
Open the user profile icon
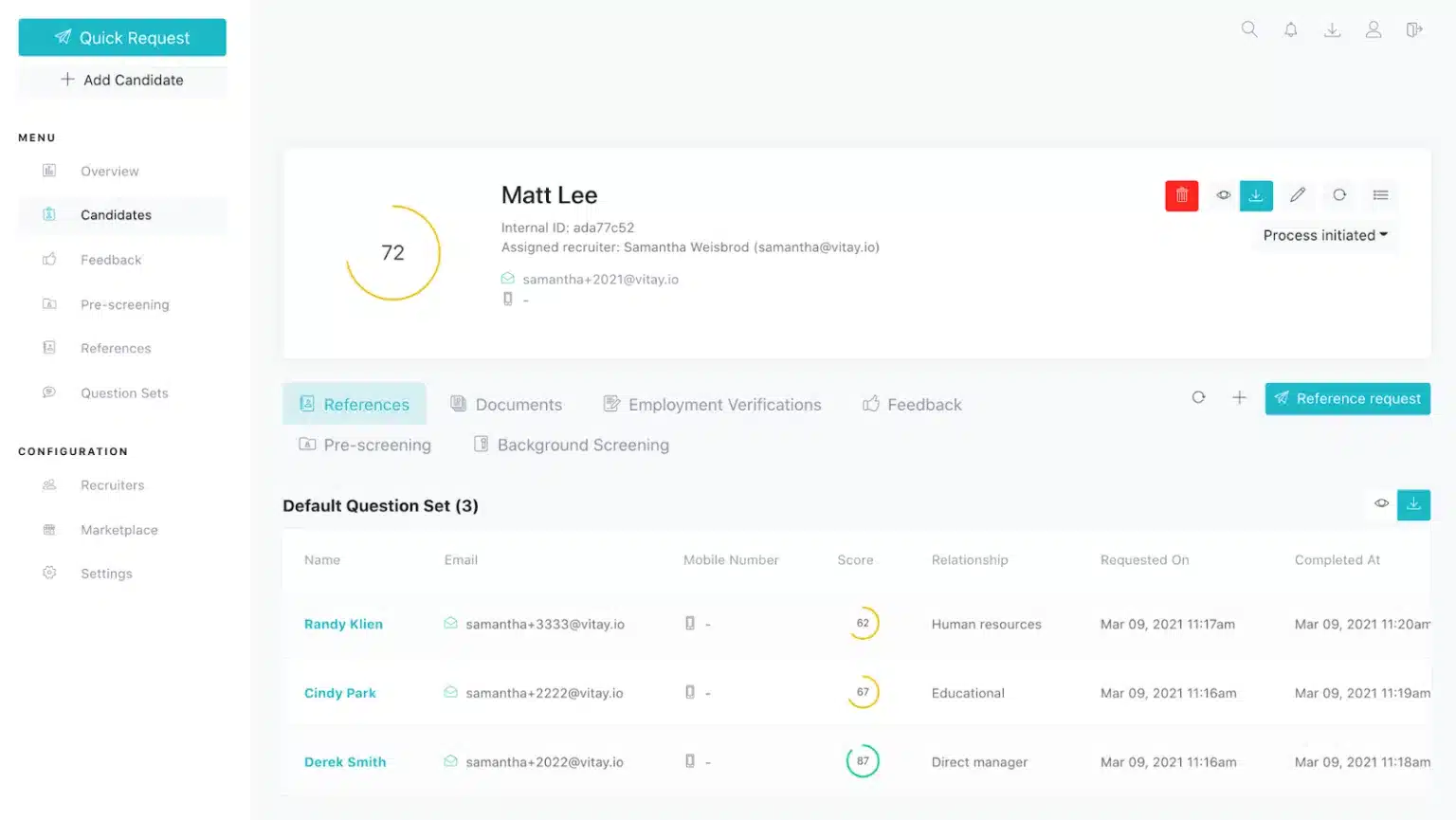pos(1373,29)
